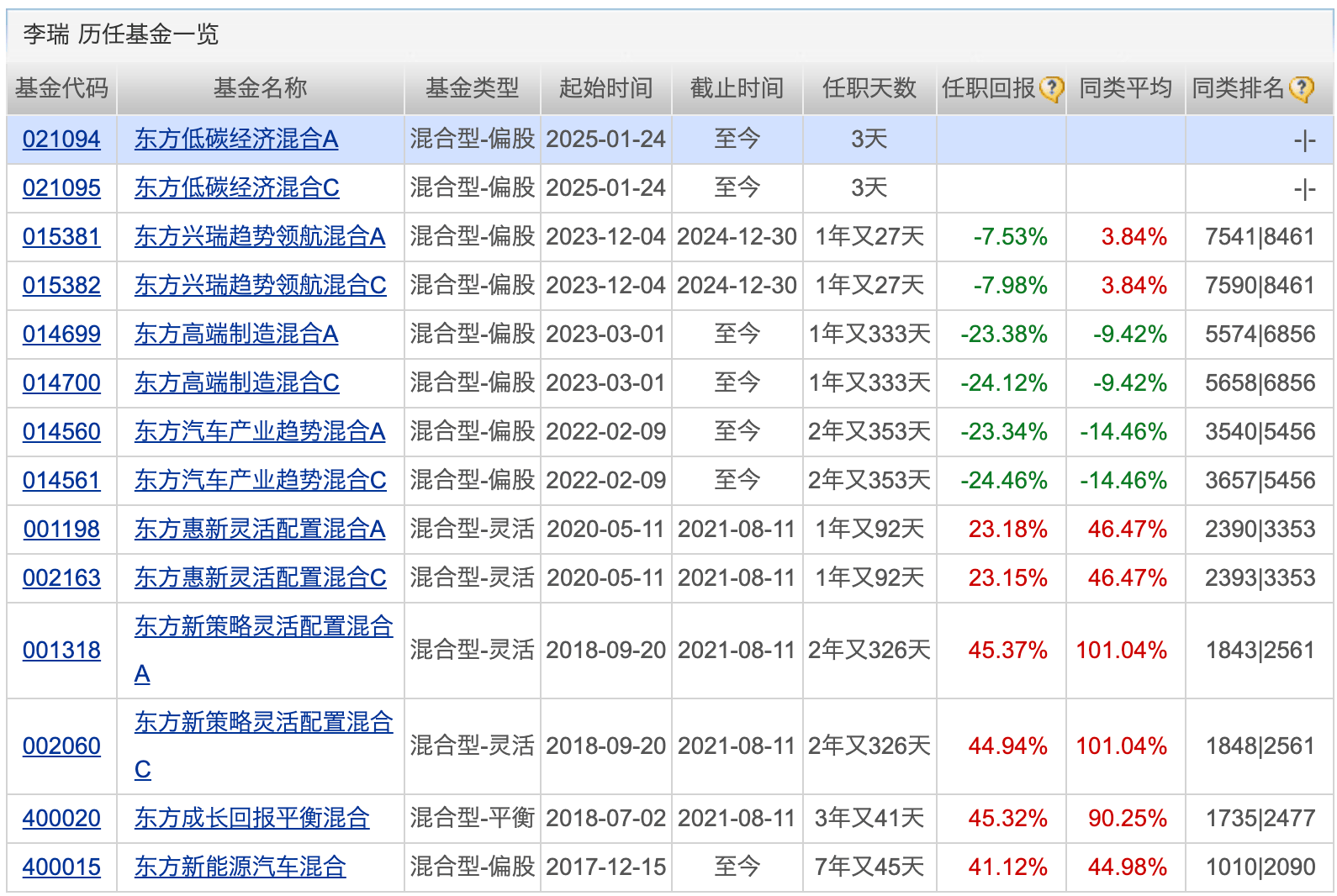Open 东方兴瑞趋势领航混合C fund page
The width and height of the screenshot is (1337, 896).
pos(260,286)
